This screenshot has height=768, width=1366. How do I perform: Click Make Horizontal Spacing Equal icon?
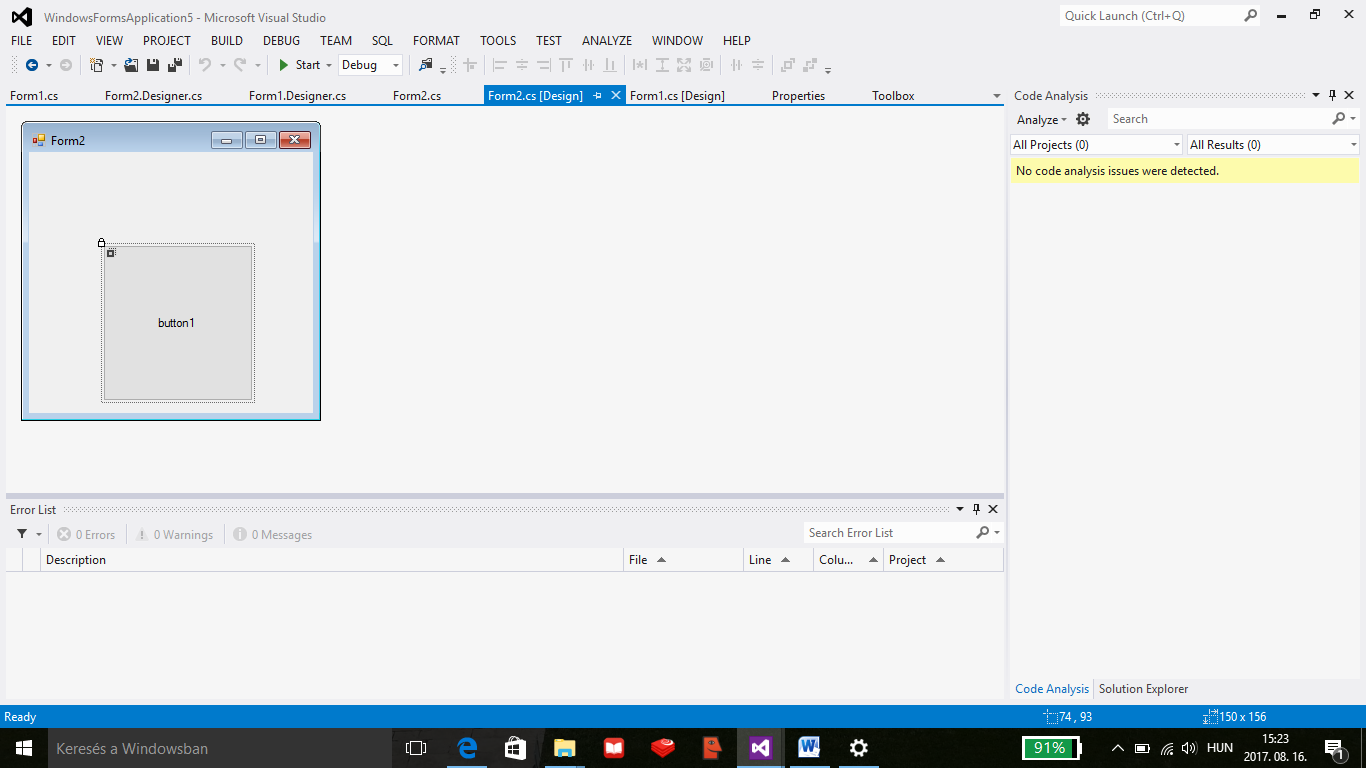coord(736,65)
